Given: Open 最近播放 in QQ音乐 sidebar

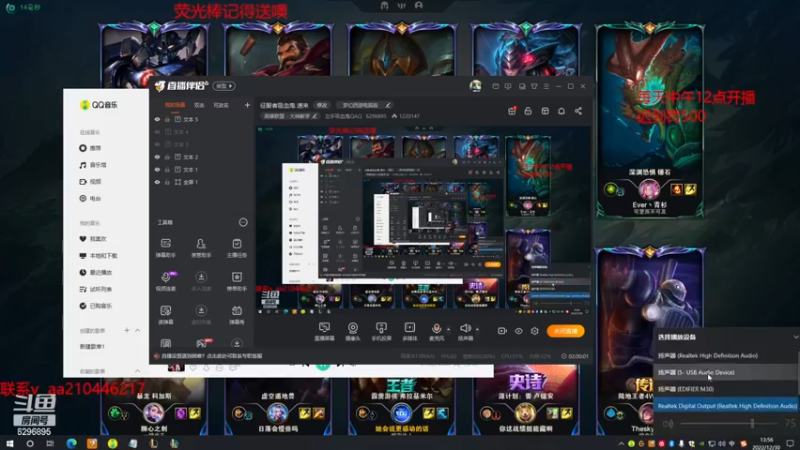Looking at the screenshot, I should [96, 272].
